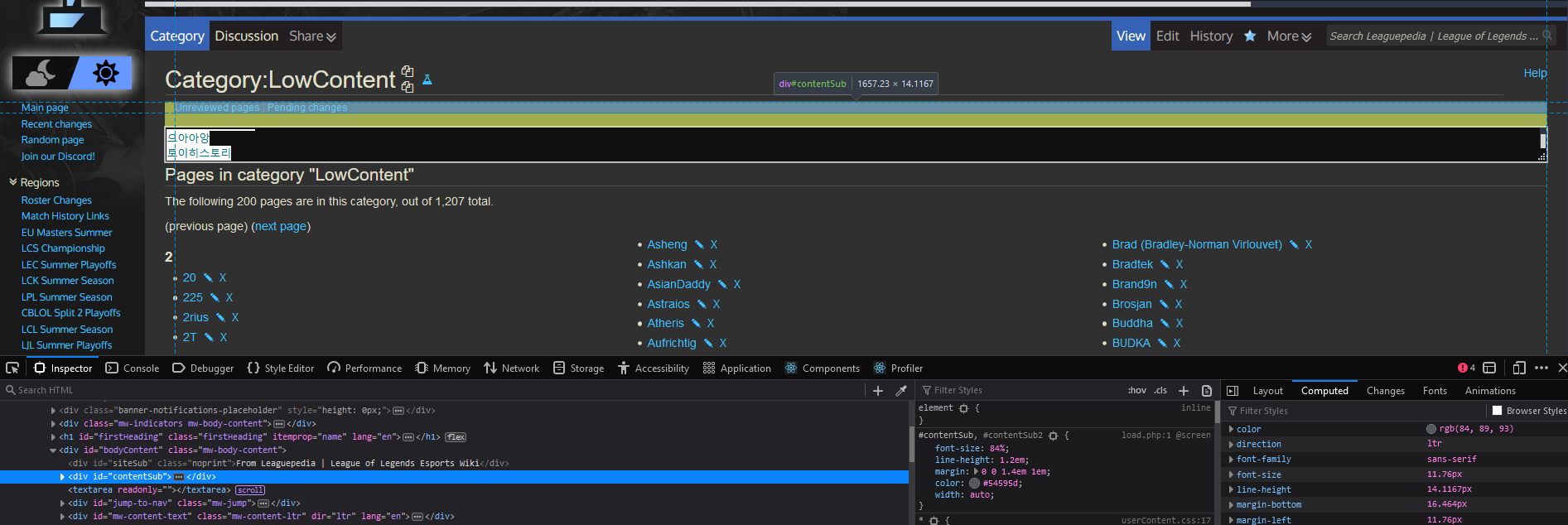Click pencil edit icon next to Bradtek
Image resolution: width=1568 pixels, height=525 pixels.
tap(1165, 264)
